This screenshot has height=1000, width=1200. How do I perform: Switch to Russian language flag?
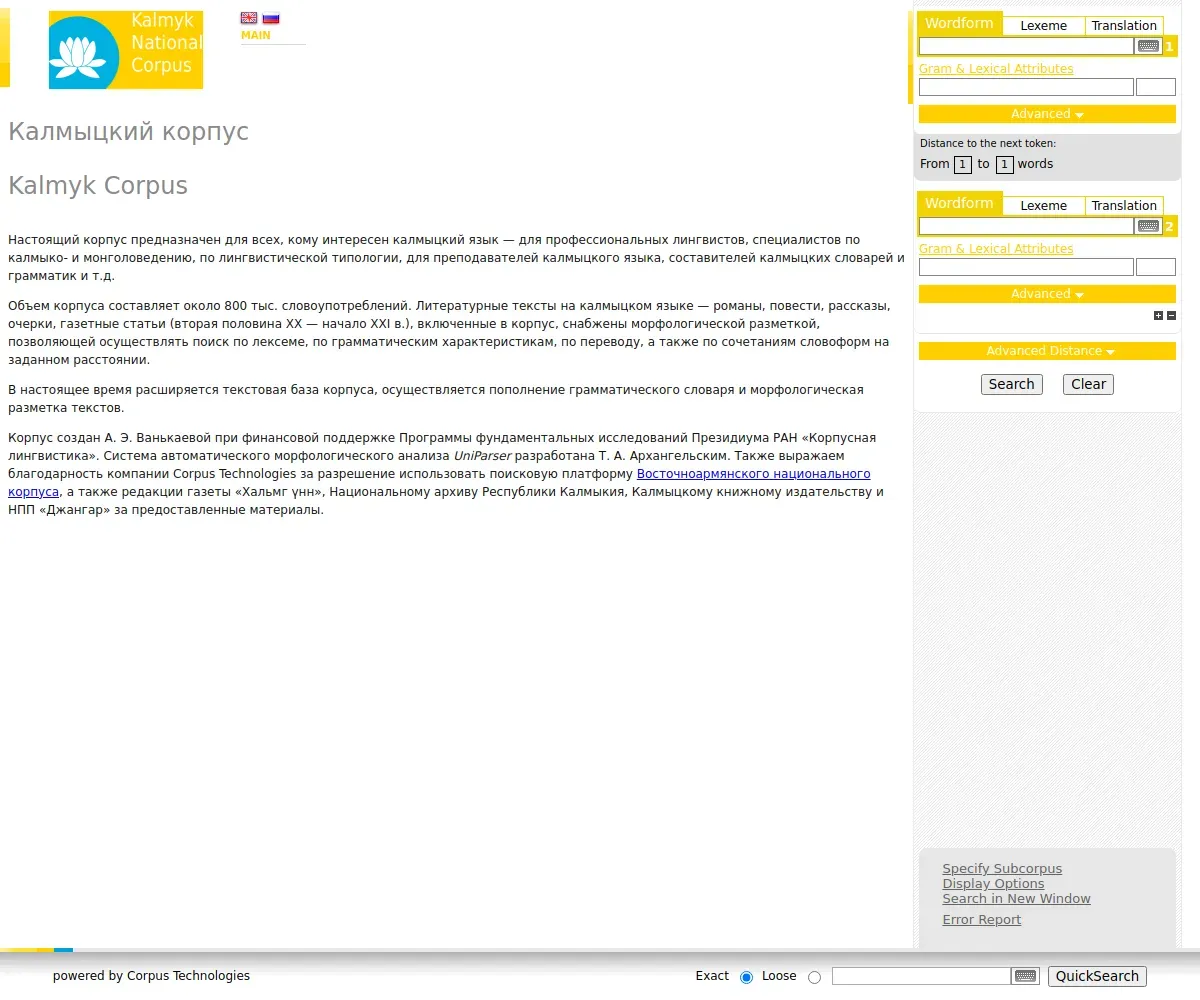click(x=271, y=18)
